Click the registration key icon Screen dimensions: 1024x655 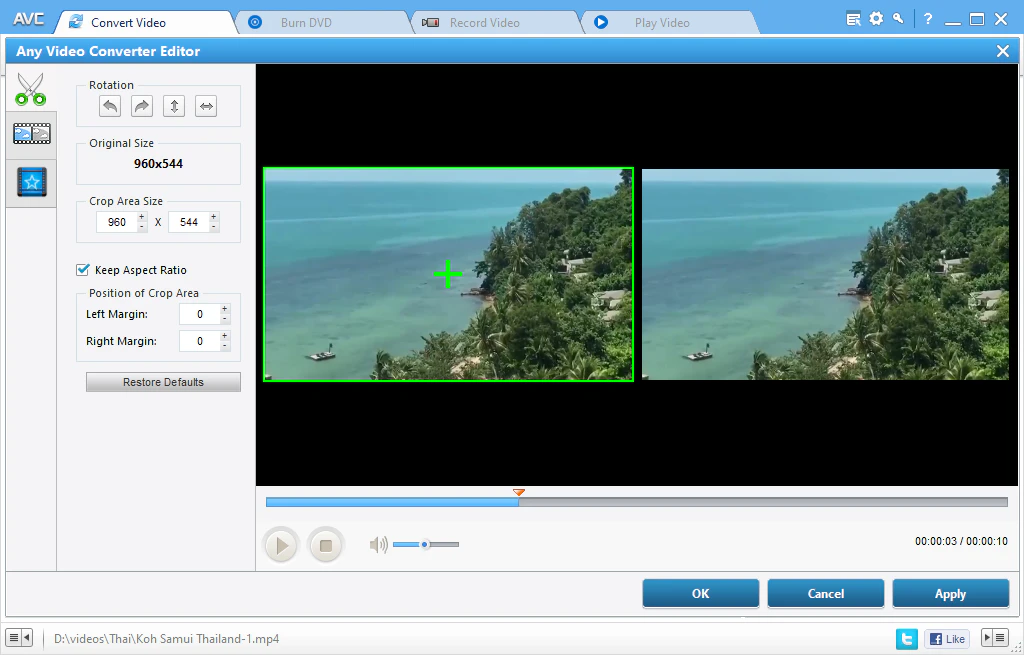898,18
